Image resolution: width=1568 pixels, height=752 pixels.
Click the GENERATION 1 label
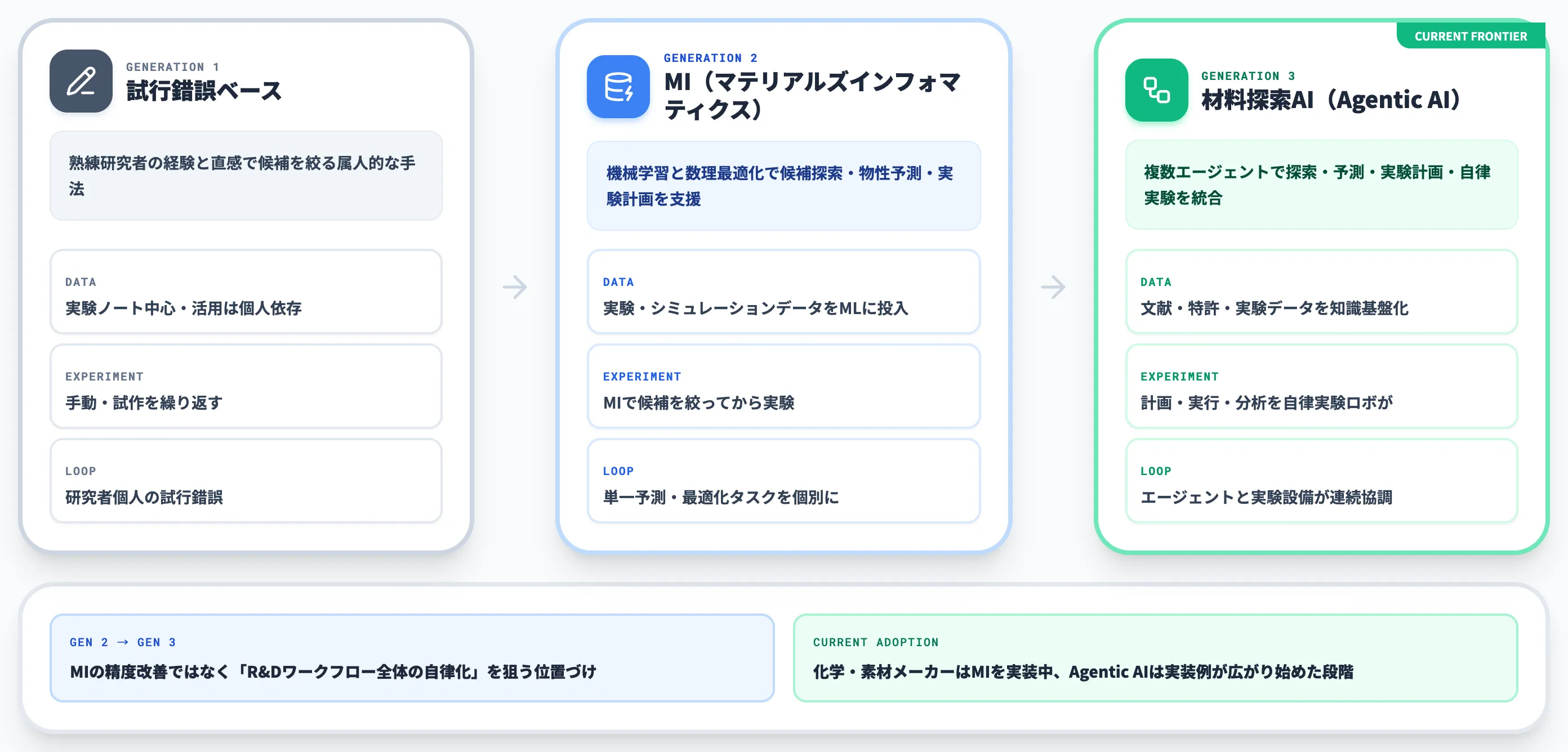pos(172,67)
